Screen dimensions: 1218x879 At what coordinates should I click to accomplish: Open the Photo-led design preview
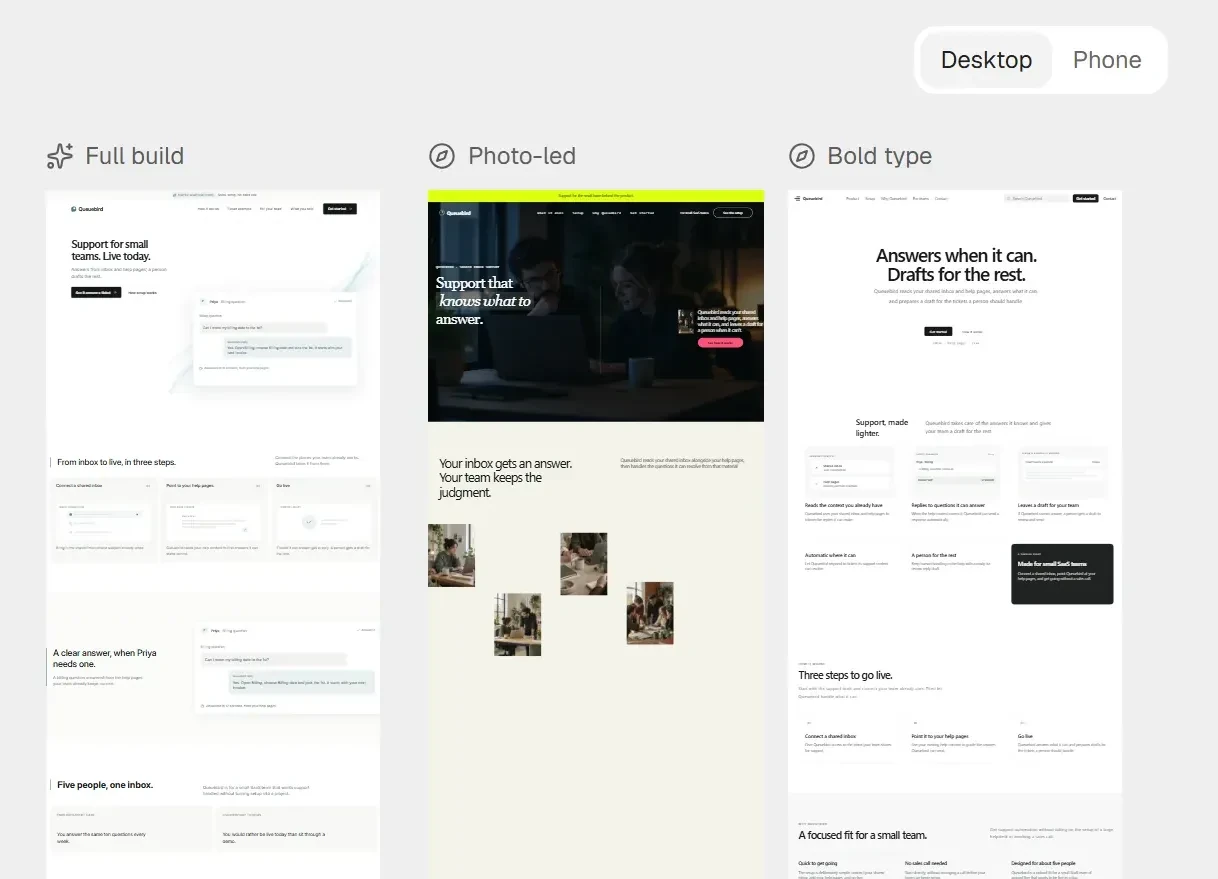(595, 534)
